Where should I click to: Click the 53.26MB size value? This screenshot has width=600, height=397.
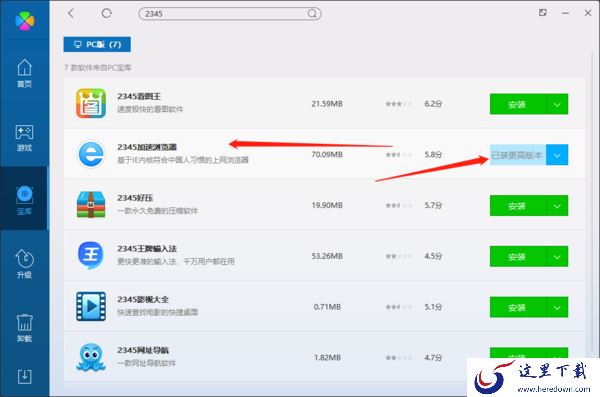point(327,256)
